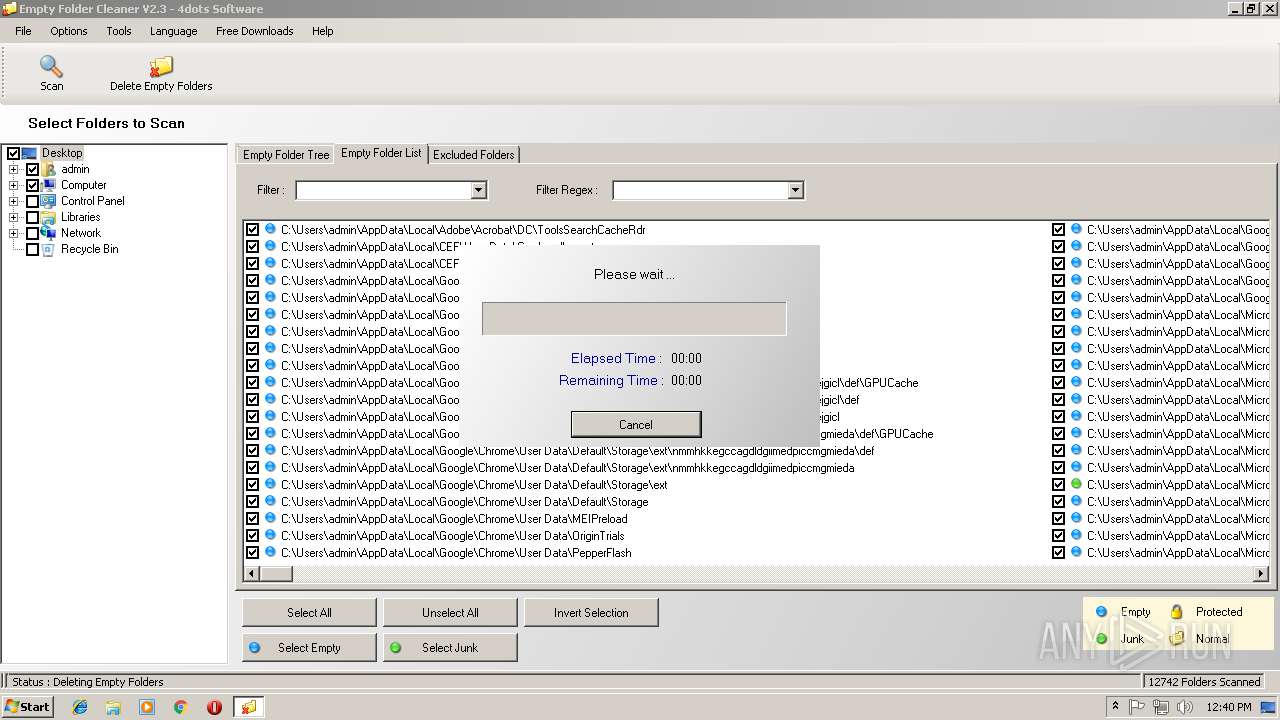This screenshot has width=1280, height=720.
Task: Open the Tools menu
Action: (x=119, y=31)
